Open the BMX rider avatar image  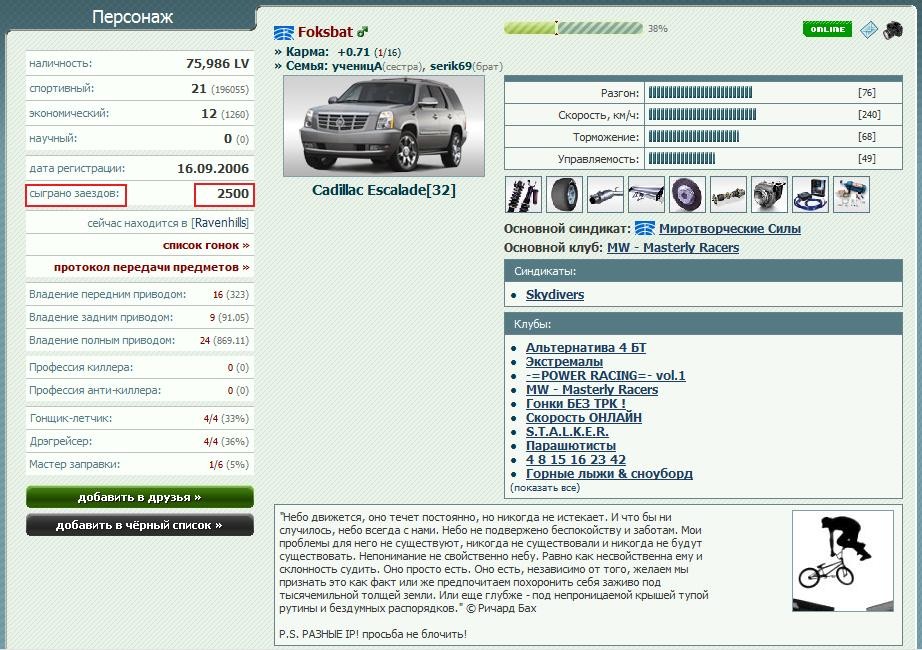[x=843, y=561]
